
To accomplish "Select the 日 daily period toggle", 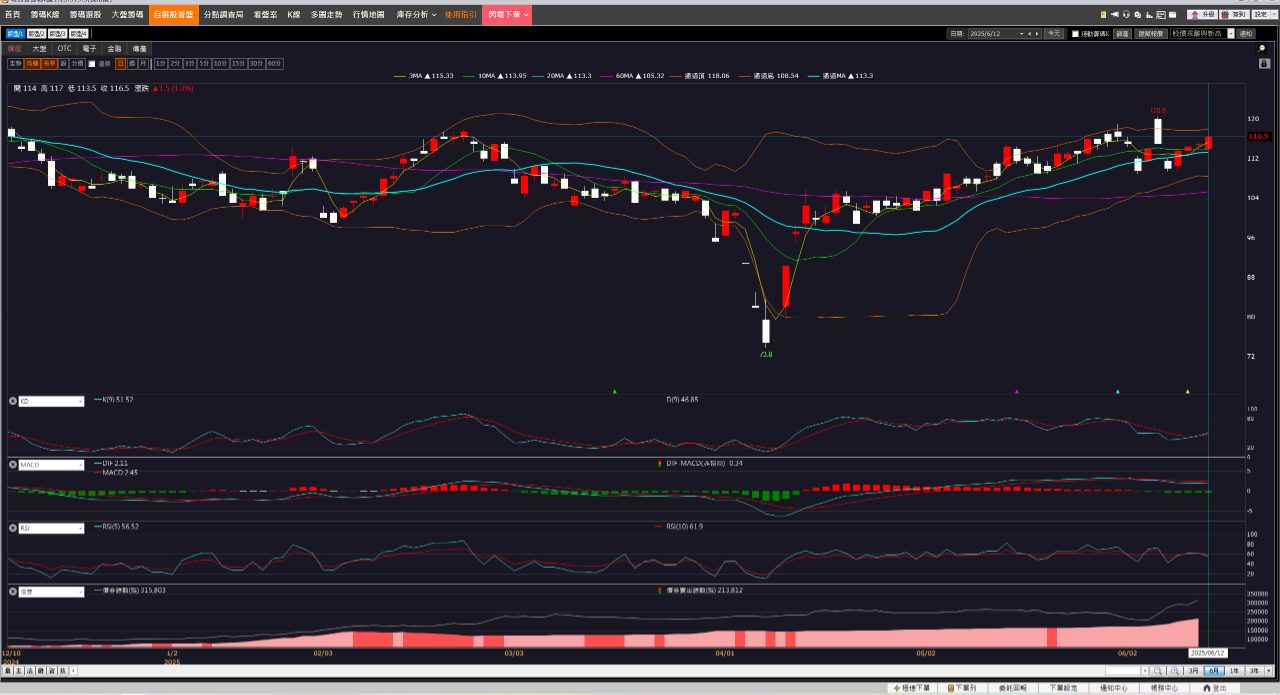I will 120,63.
